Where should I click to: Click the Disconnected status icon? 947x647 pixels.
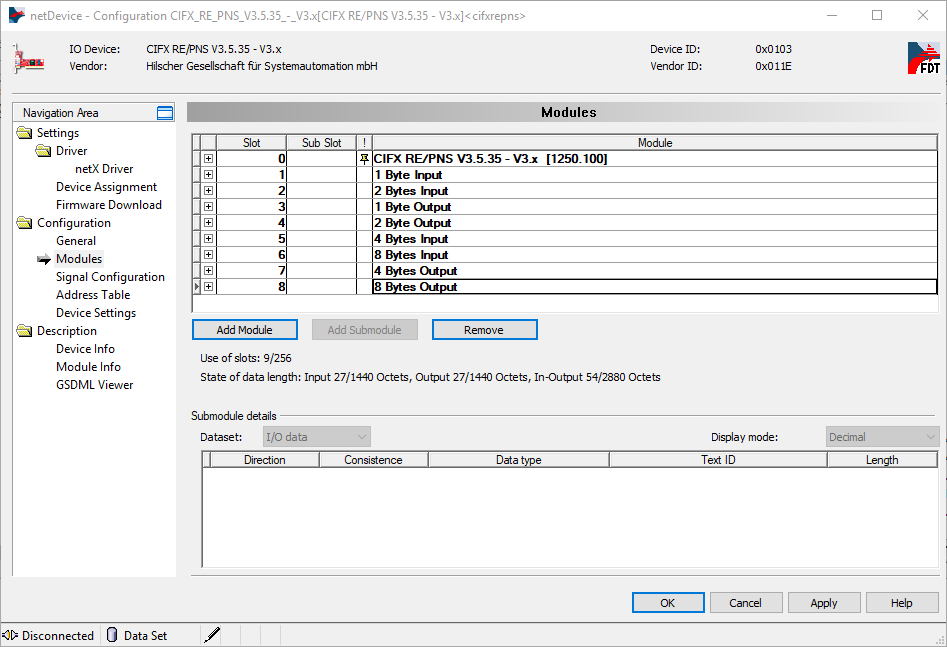click(x=10, y=635)
